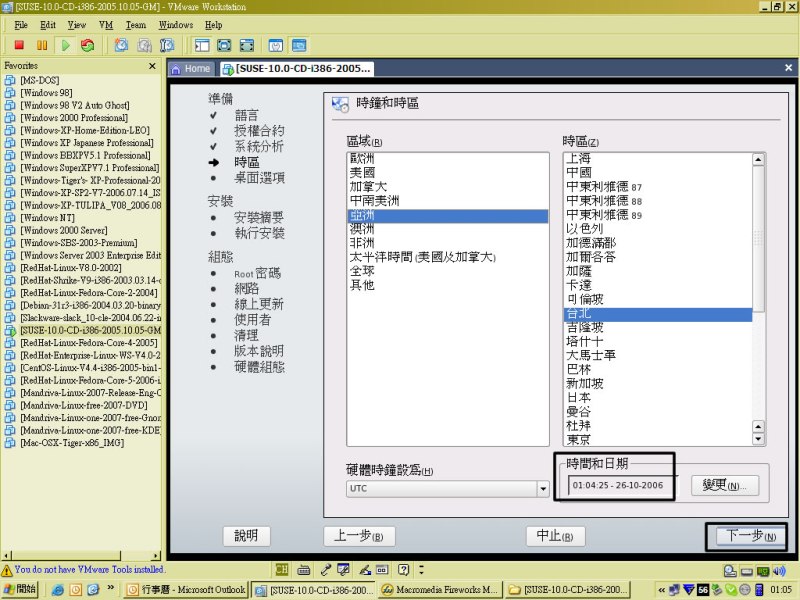Expand hidden system tray icons

pos(662,590)
